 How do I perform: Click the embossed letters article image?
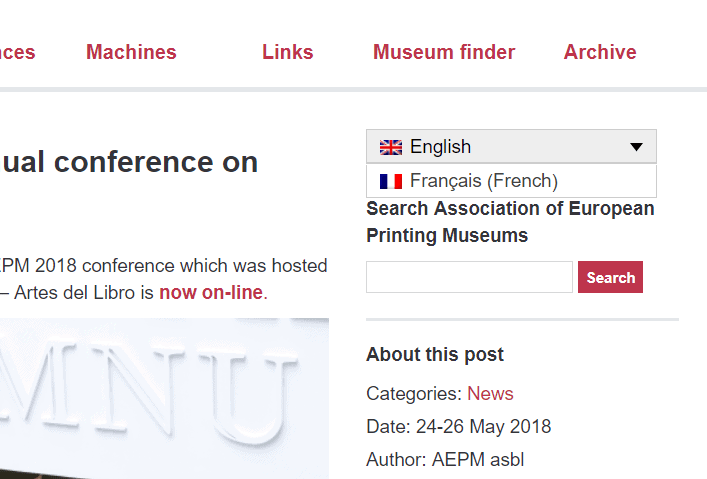(x=164, y=398)
